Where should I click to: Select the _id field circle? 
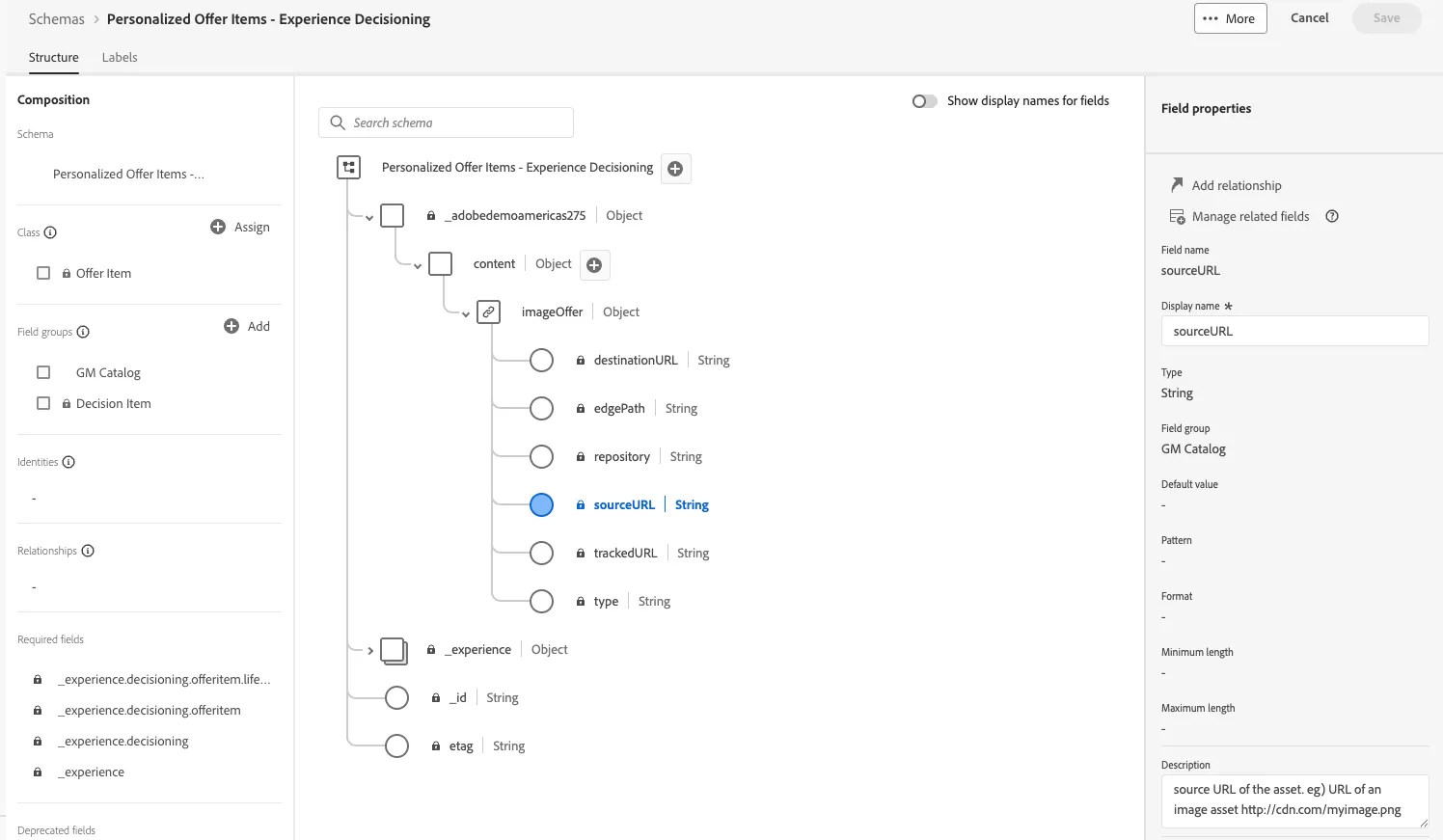click(x=397, y=698)
